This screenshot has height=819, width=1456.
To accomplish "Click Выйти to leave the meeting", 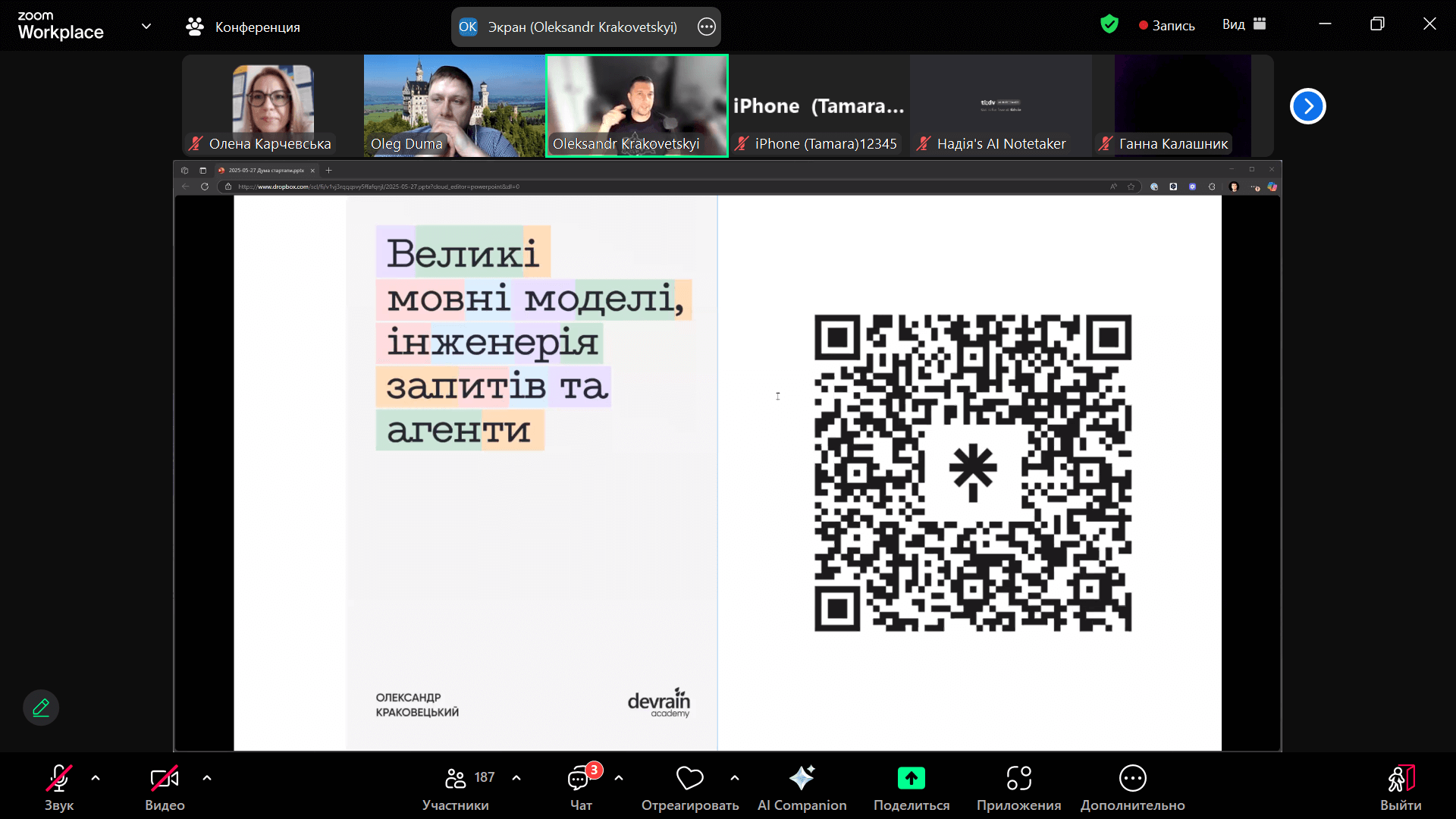I will coord(1401,787).
